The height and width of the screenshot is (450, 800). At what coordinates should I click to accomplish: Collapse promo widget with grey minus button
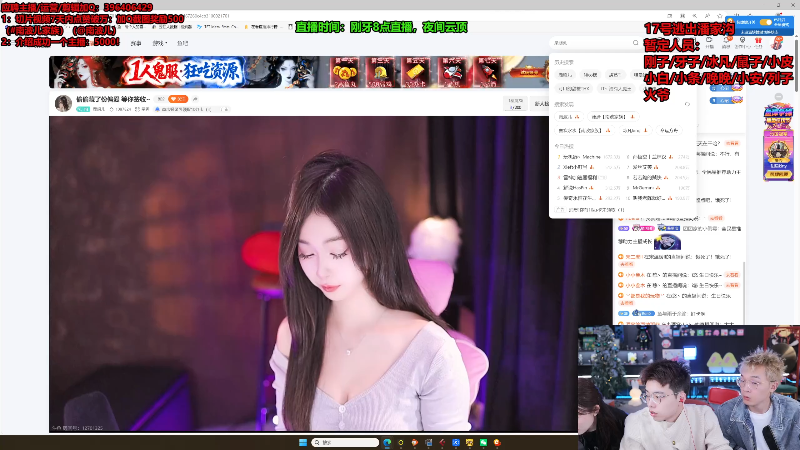point(779,97)
